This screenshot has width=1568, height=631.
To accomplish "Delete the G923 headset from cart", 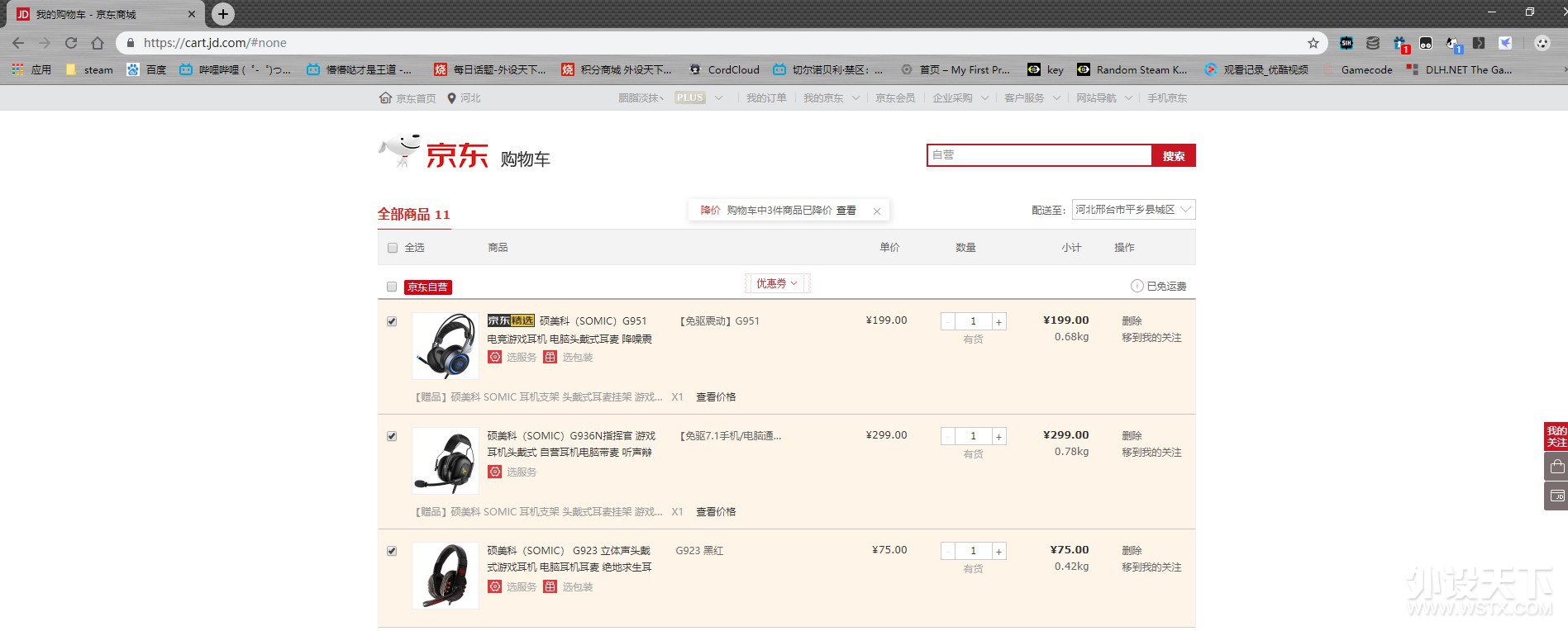I will 1132,550.
